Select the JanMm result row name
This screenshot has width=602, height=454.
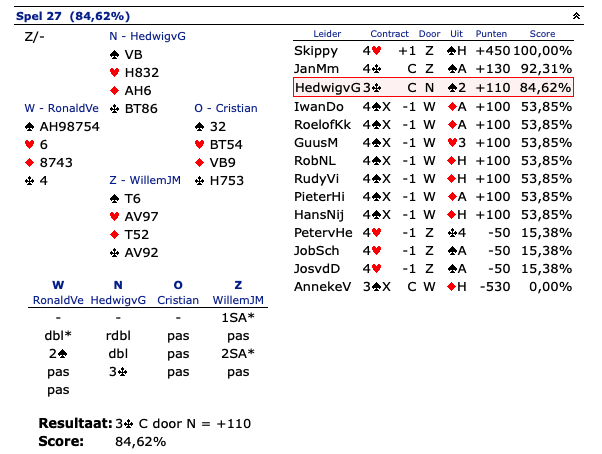point(316,69)
